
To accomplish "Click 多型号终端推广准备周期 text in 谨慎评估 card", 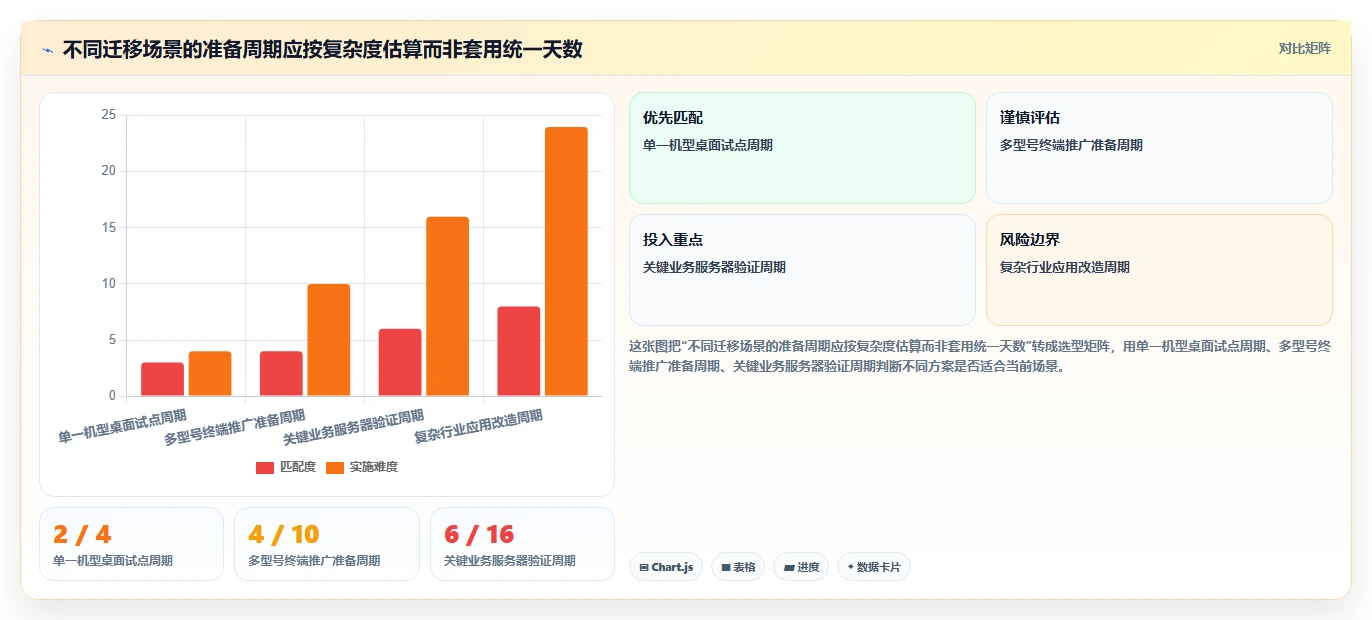I will coord(1071,145).
